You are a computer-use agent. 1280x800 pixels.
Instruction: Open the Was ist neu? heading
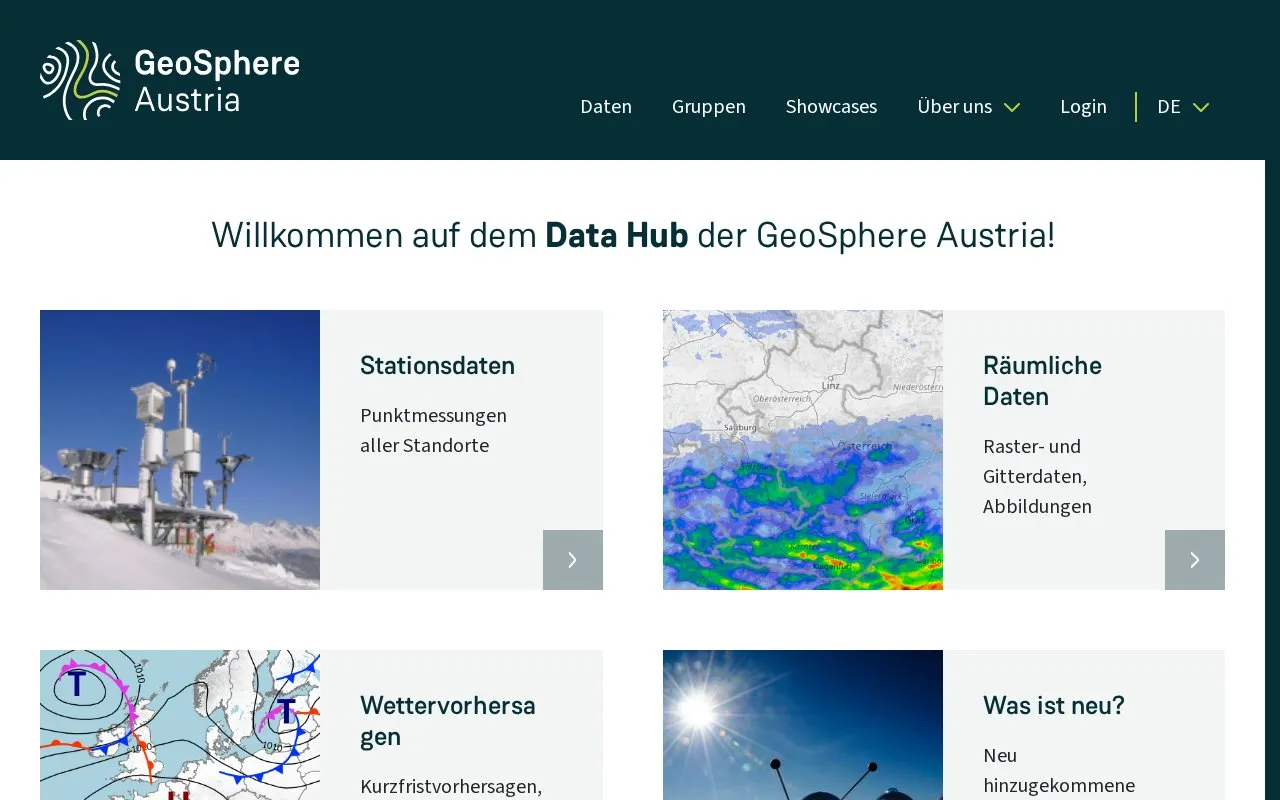pyautogui.click(x=1054, y=705)
